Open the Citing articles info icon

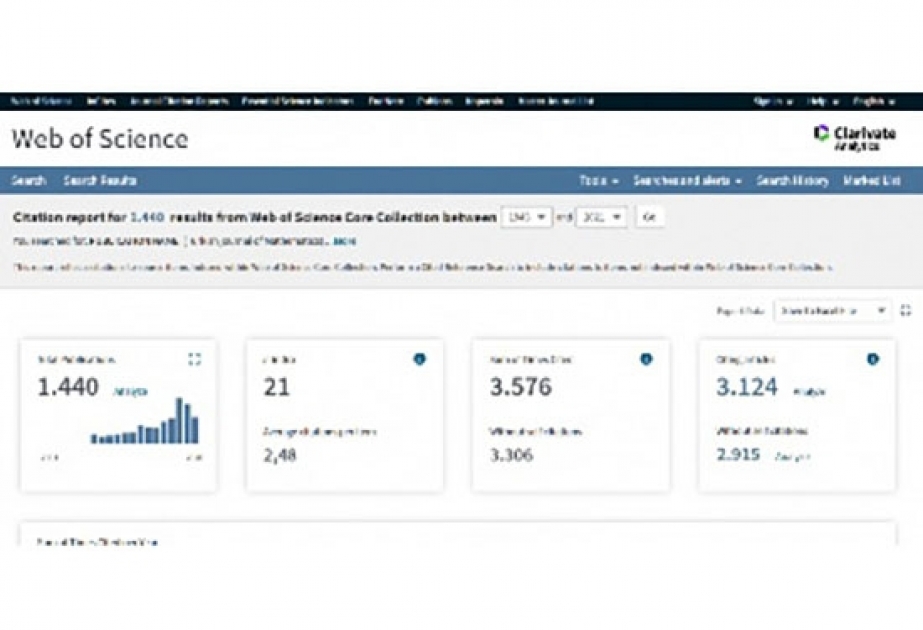[872, 359]
